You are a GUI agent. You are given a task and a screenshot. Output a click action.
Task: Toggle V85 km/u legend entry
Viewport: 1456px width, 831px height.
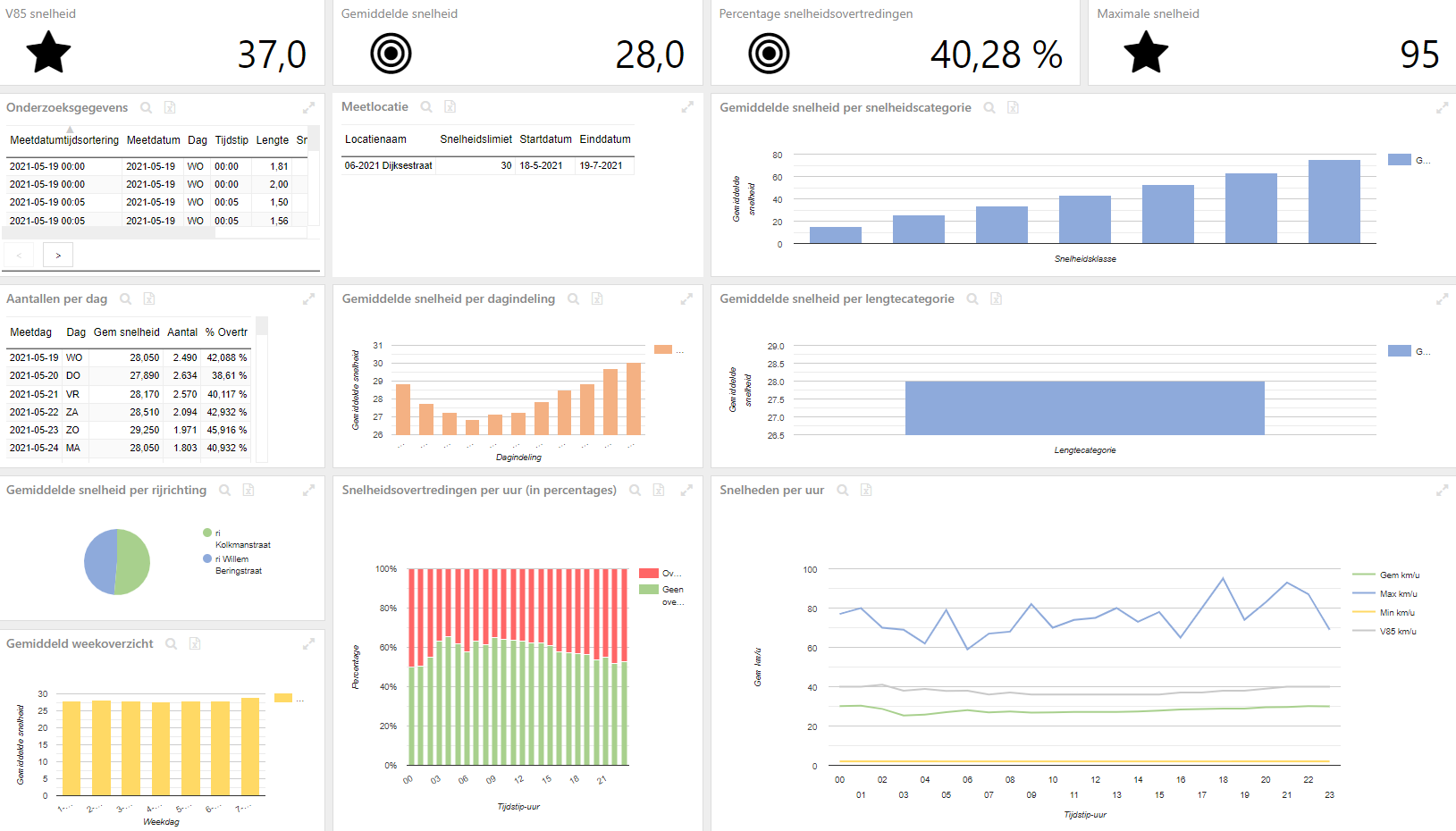1385,631
